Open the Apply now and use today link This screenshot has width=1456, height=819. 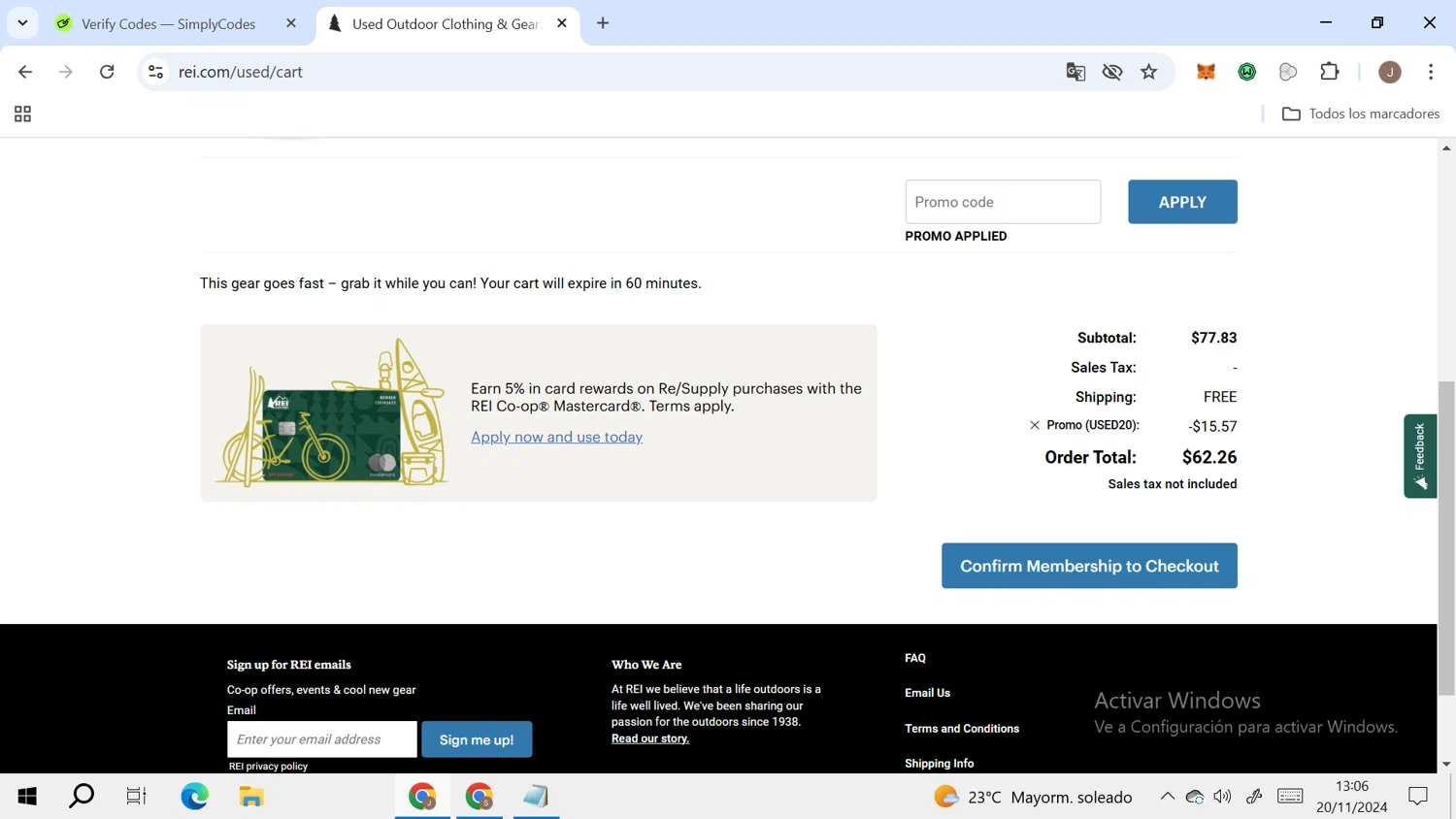[557, 437]
